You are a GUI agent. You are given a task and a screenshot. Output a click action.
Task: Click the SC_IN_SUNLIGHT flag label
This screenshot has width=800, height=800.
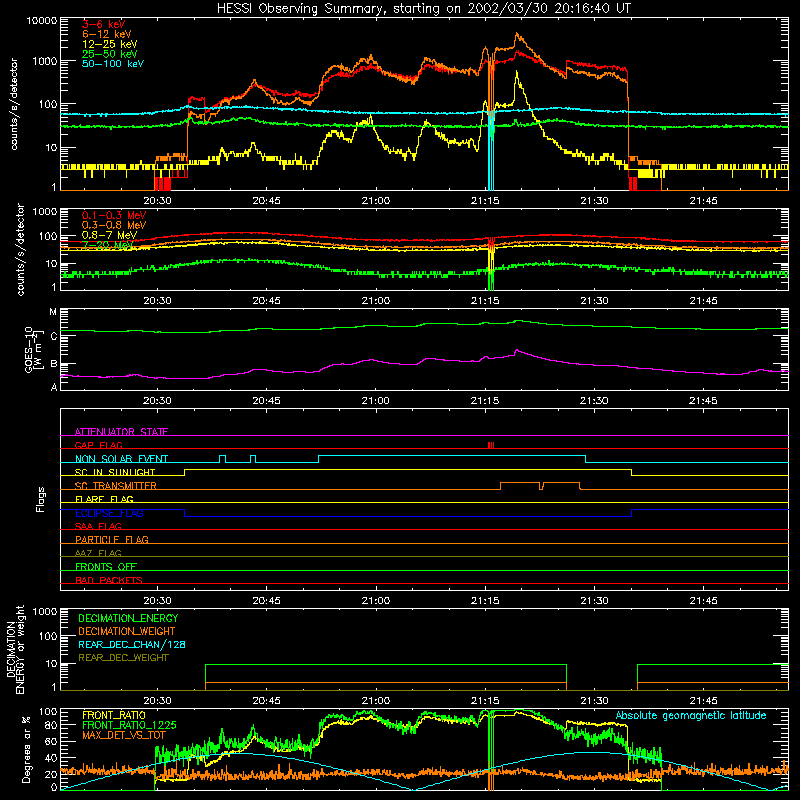tap(115, 472)
